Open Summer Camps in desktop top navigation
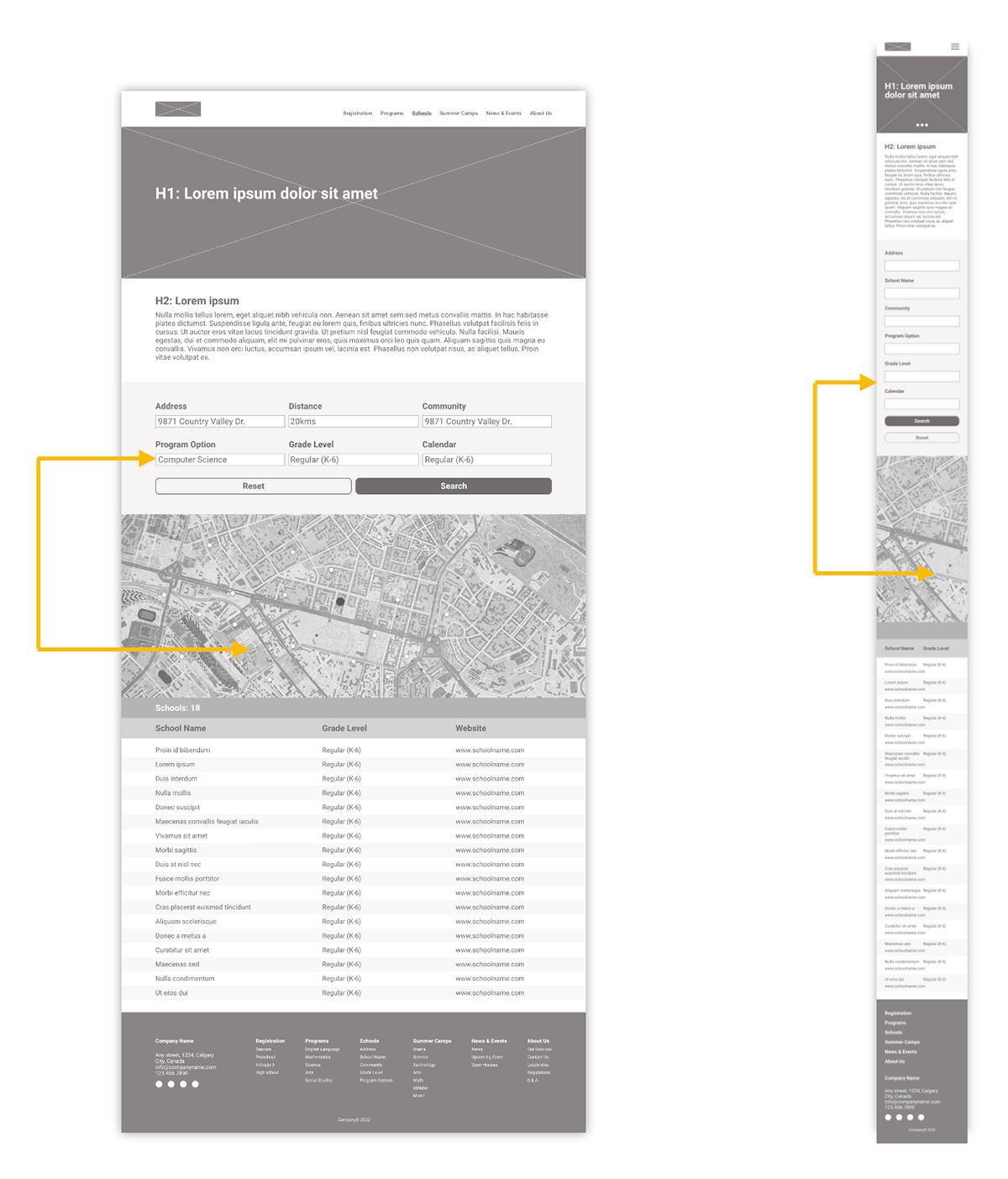Screen dimensions: 1008x1179 pyautogui.click(x=459, y=113)
